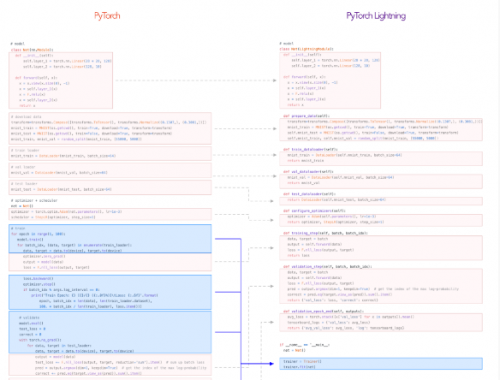Screen dimensions: 500x380
Task: Select the blue train loop code block
Action: pyautogui.click(x=110, y=239)
